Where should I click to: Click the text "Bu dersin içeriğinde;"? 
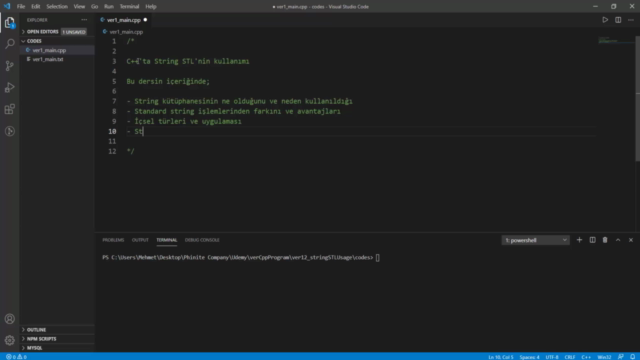(x=168, y=81)
